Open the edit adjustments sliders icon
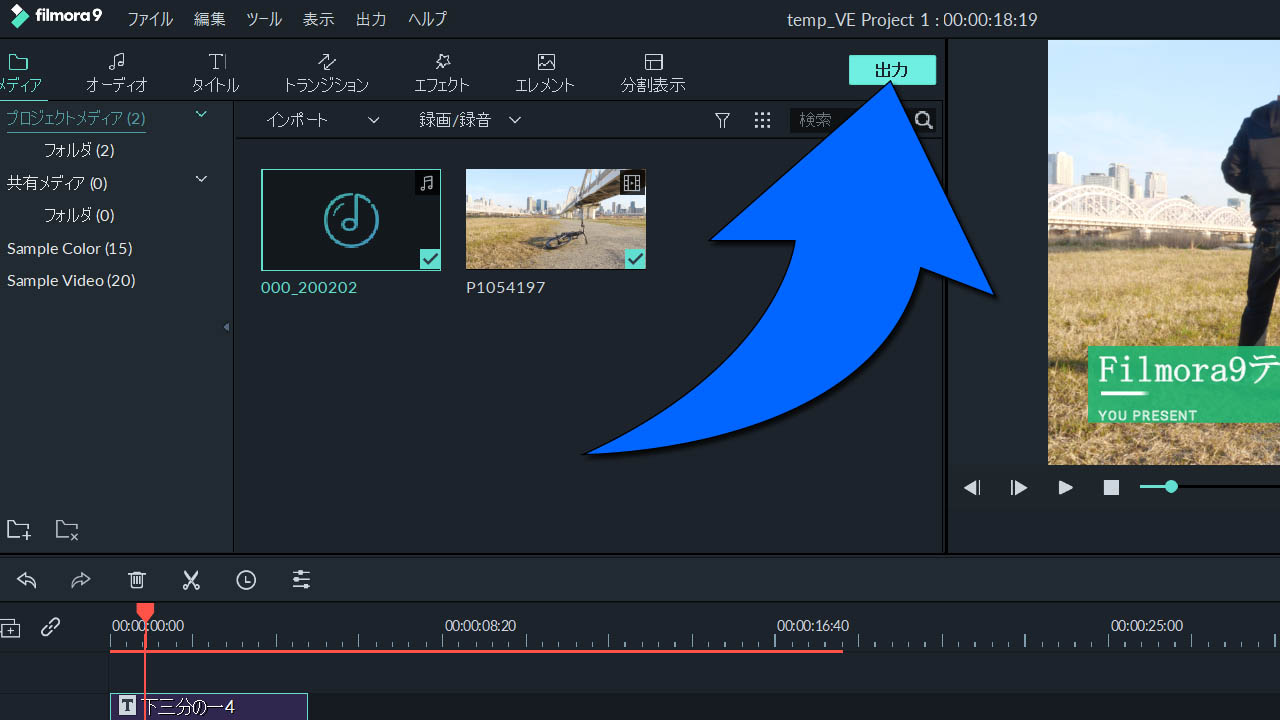This screenshot has height=720, width=1280. (301, 580)
